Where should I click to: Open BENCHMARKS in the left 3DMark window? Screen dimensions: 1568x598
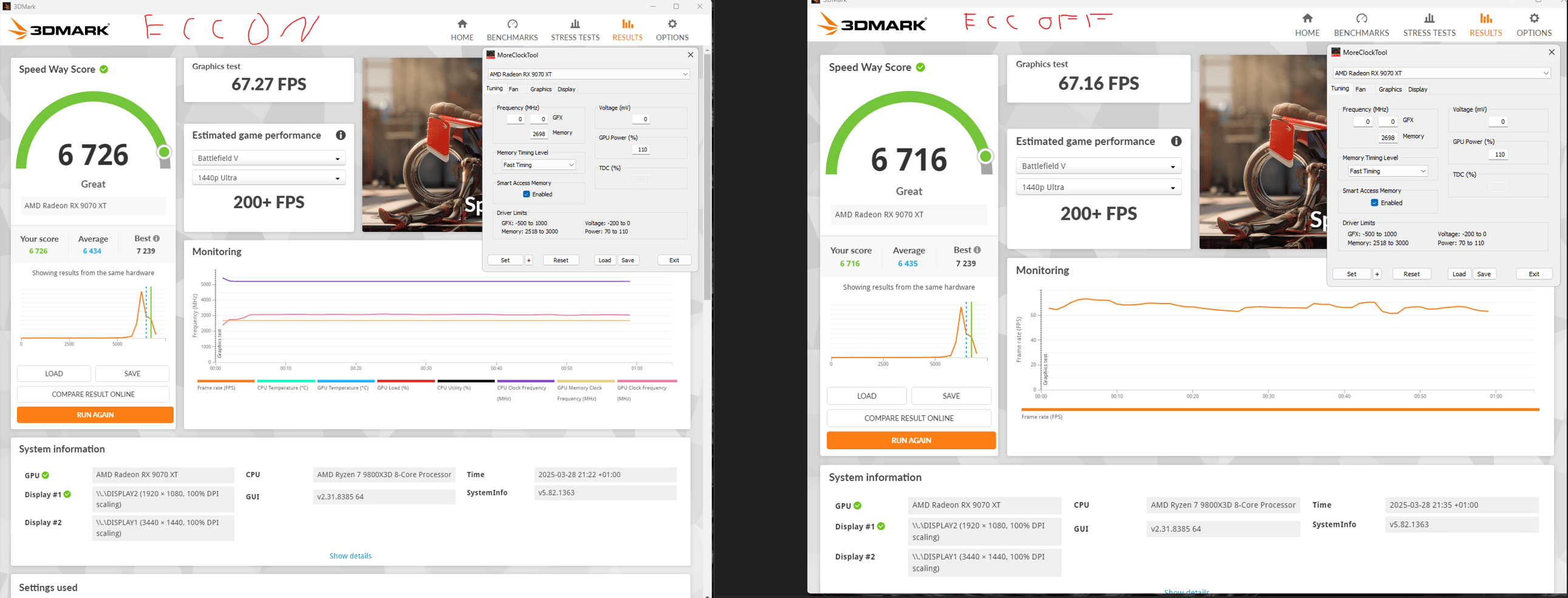[x=512, y=30]
